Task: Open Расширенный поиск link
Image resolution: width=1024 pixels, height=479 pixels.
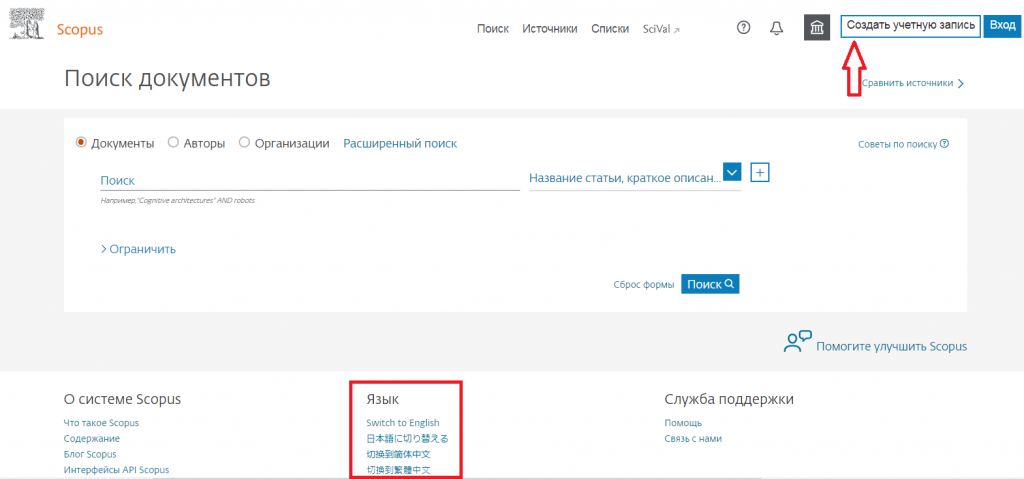Action: pos(400,144)
